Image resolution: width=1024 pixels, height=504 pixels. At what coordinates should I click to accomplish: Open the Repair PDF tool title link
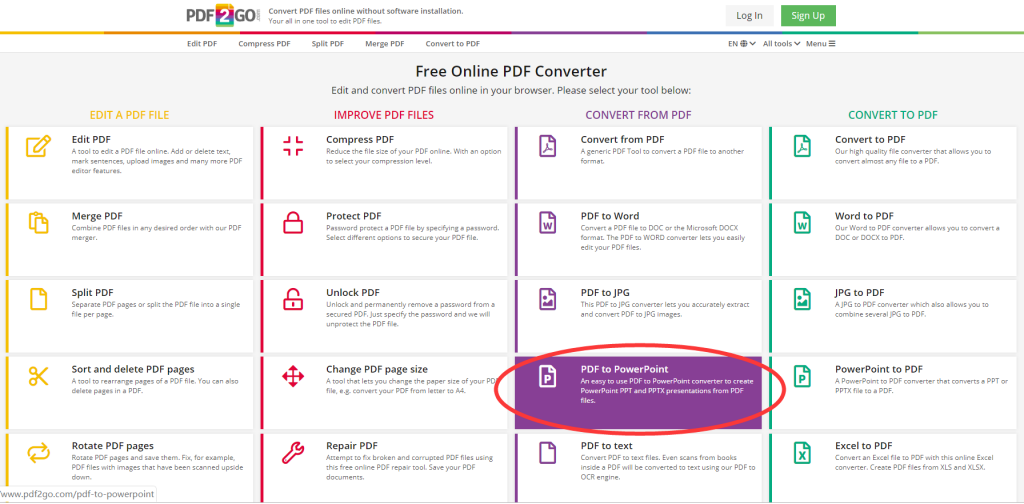tap(352, 446)
